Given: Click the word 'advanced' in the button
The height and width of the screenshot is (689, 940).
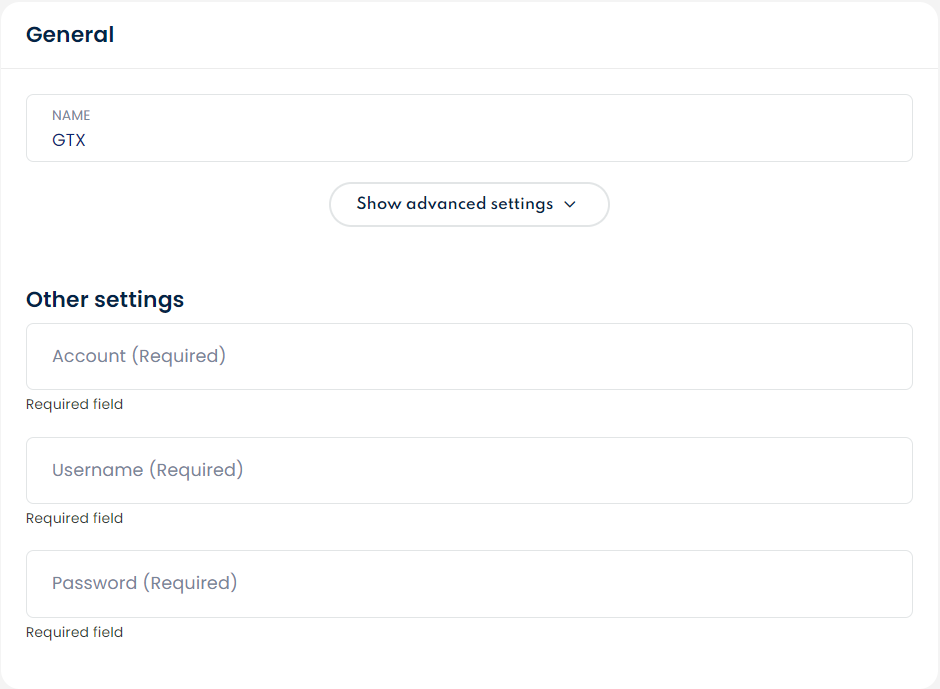Looking at the screenshot, I should 445,204.
